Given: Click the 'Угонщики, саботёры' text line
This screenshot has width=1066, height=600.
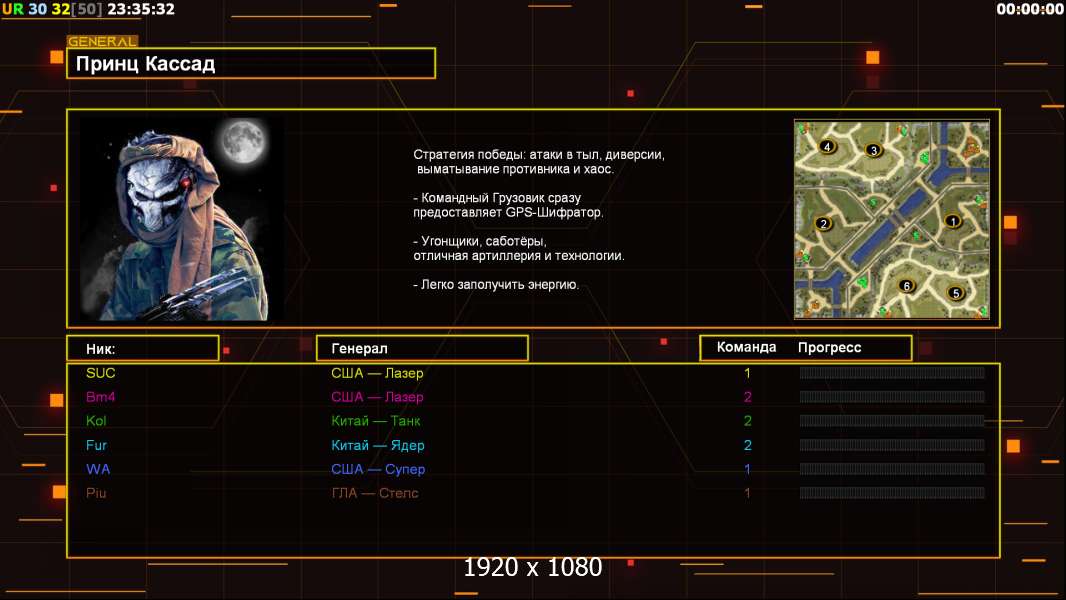Looking at the screenshot, I should (x=480, y=241).
